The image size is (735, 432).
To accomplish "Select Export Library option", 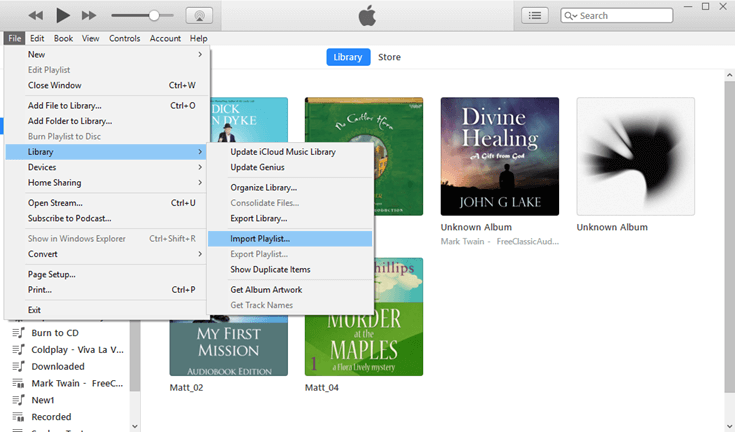I will pyautogui.click(x=258, y=218).
